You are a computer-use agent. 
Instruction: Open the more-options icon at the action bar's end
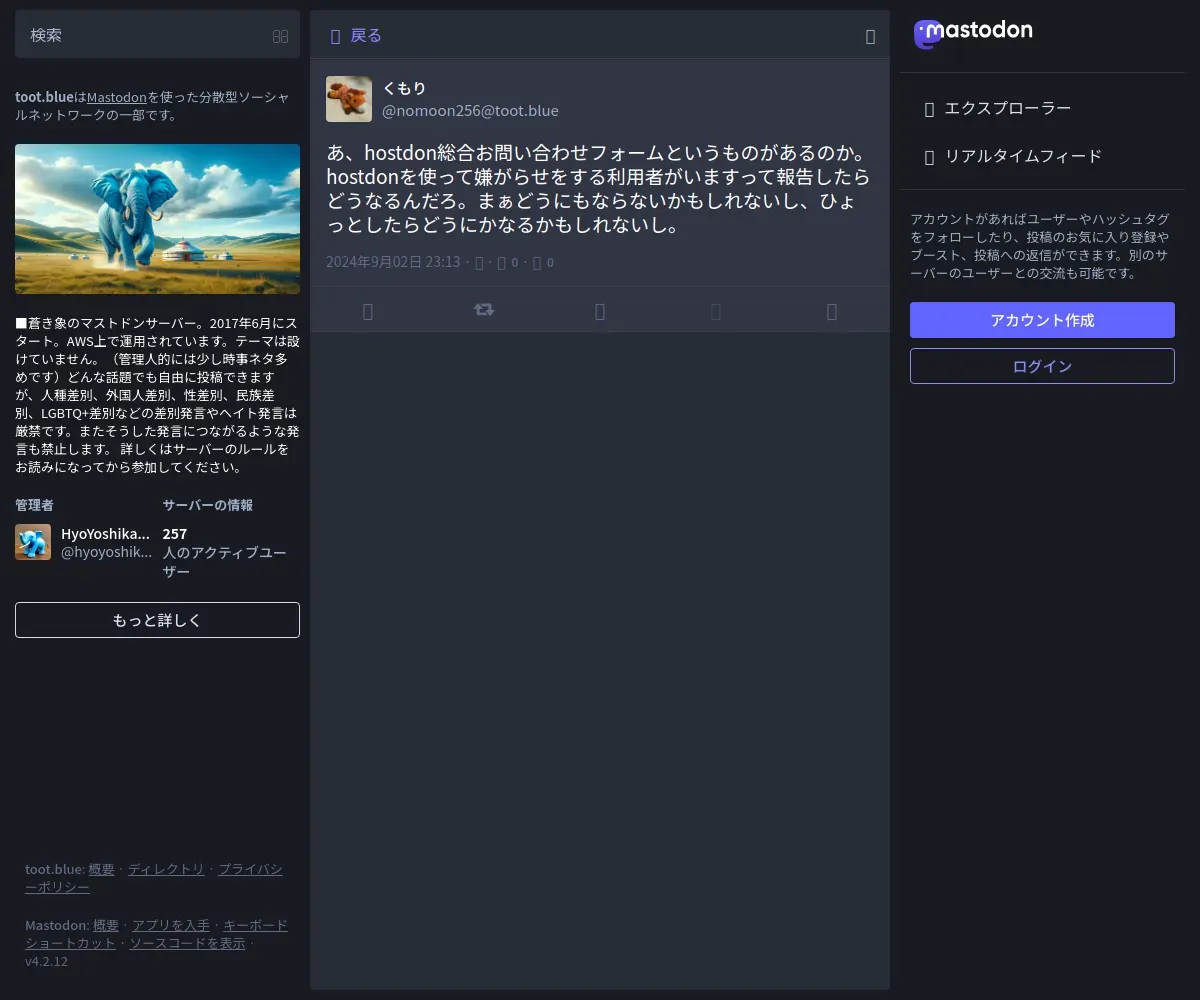click(x=832, y=311)
